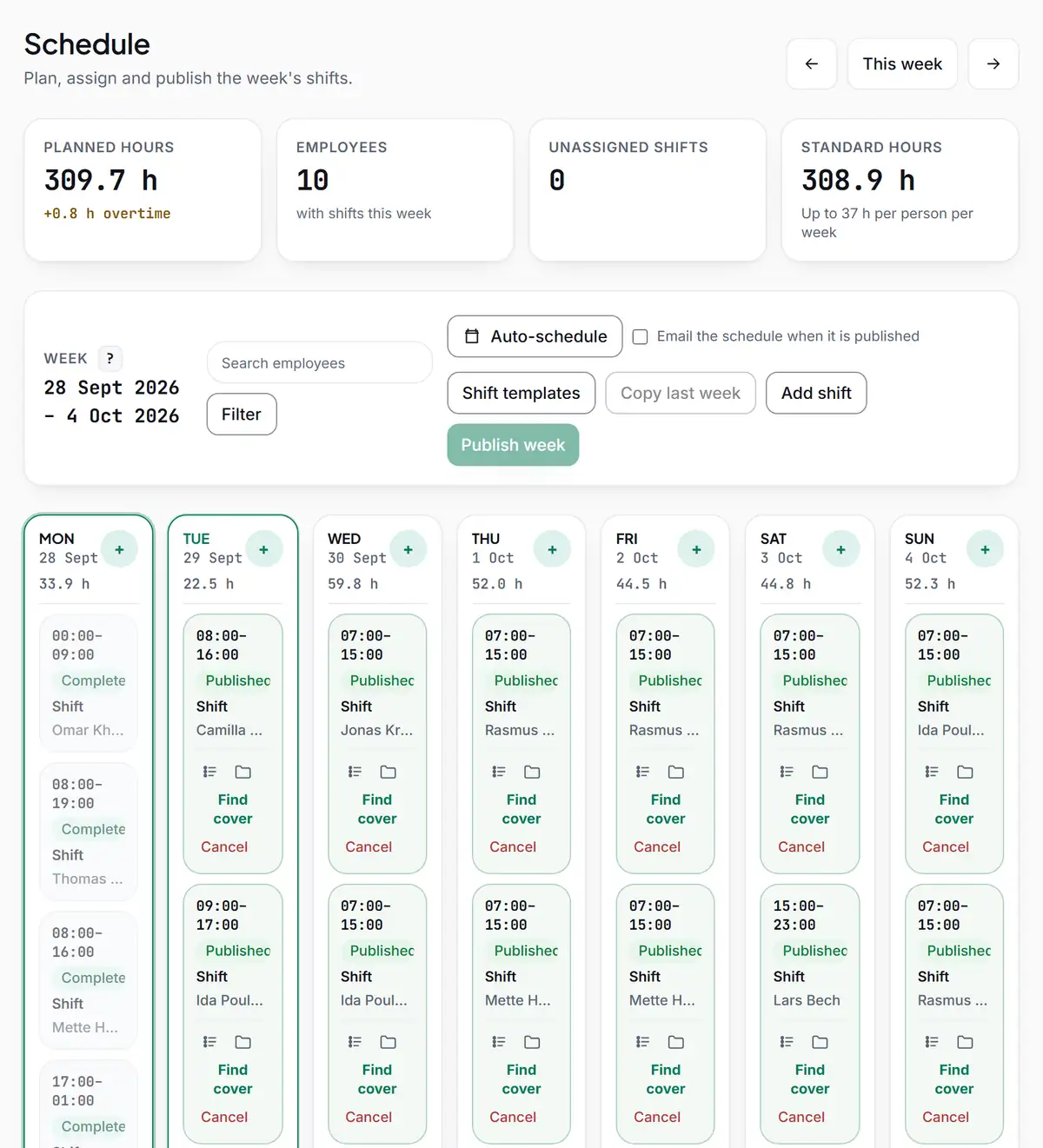Focus the Search employees field
Viewport: 1043px width, 1148px height.
[x=320, y=362]
